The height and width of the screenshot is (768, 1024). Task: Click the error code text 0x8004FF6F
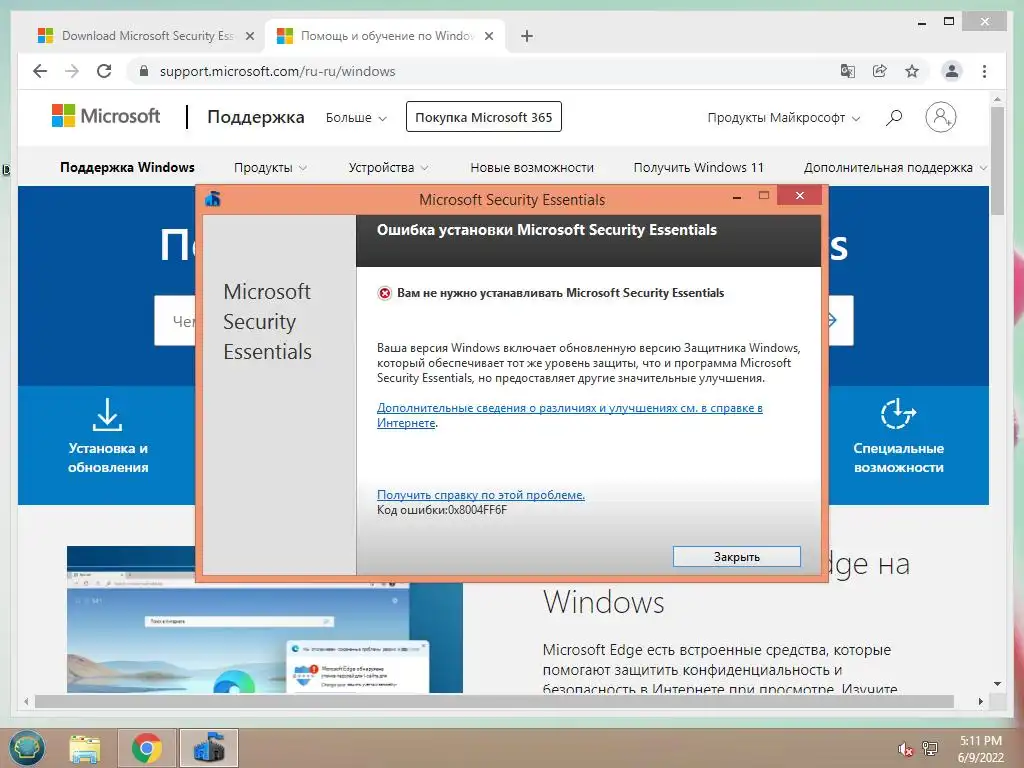pos(477,510)
